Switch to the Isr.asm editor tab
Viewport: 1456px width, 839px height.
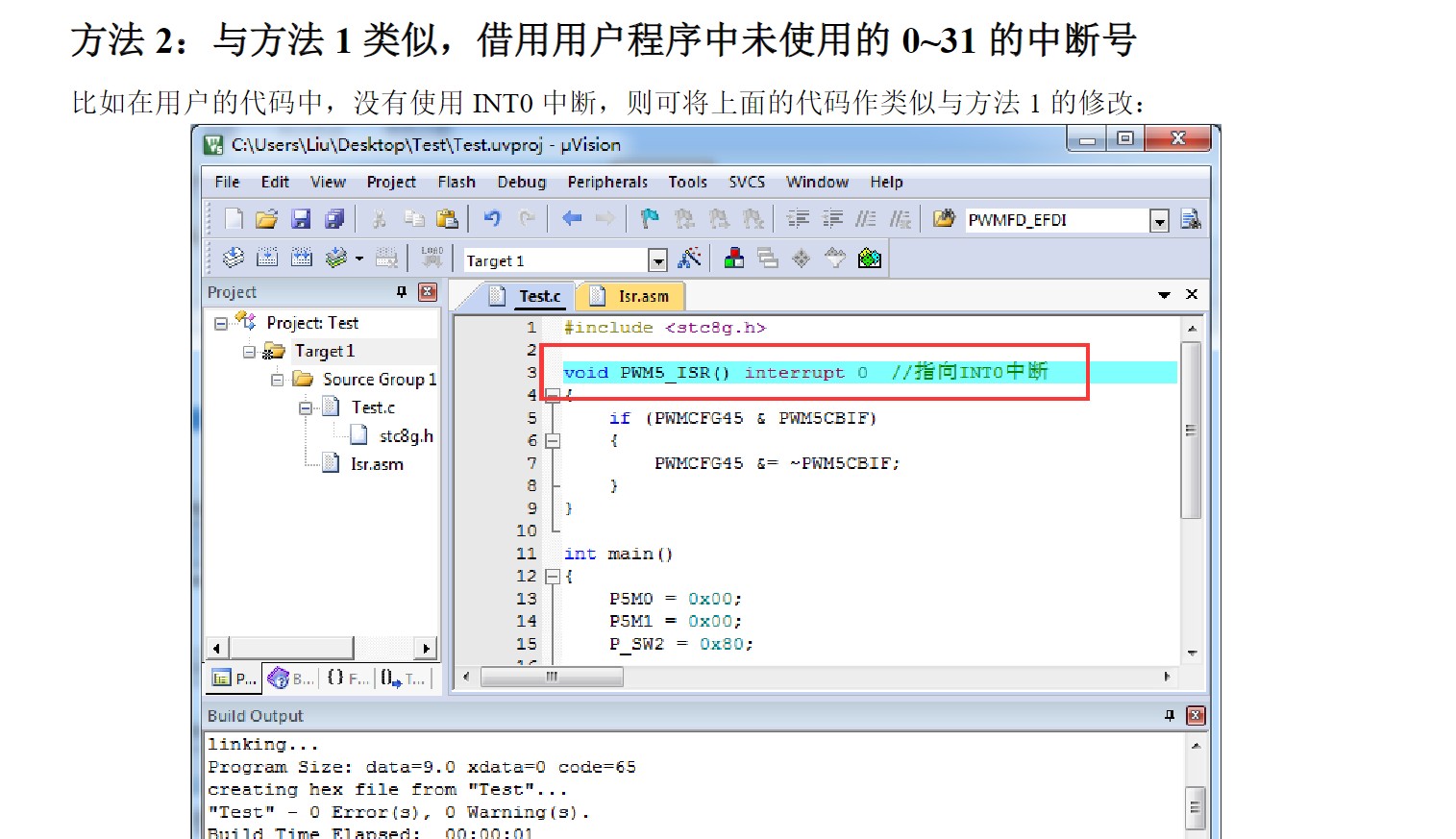(x=630, y=296)
